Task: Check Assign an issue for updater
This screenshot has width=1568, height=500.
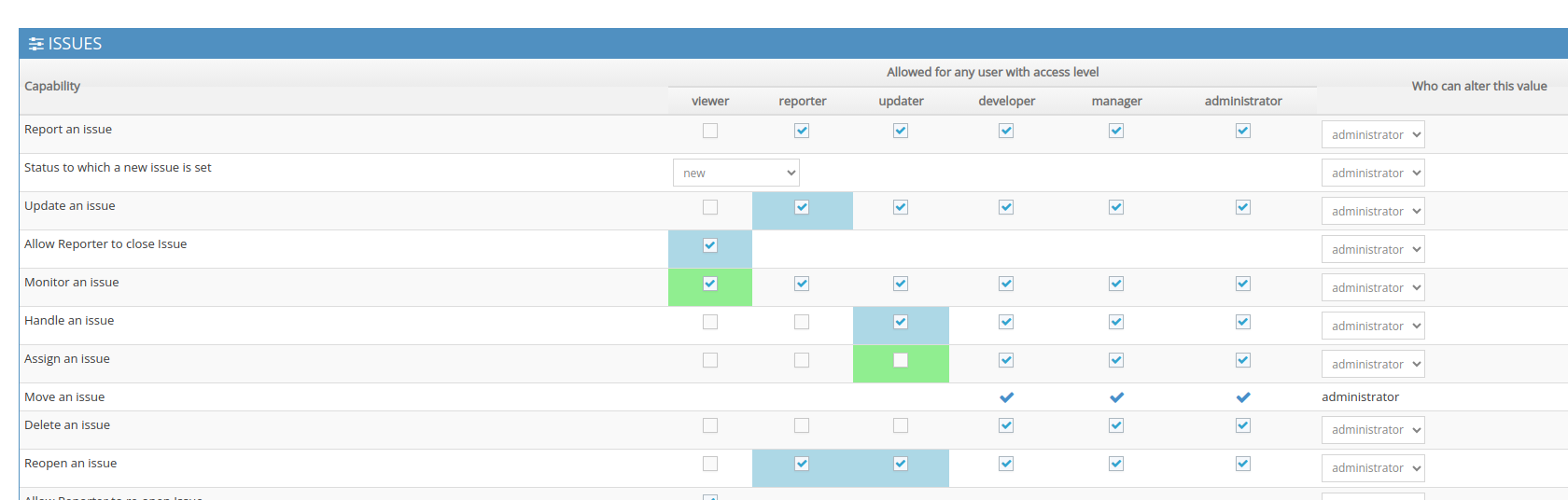Action: [901, 360]
